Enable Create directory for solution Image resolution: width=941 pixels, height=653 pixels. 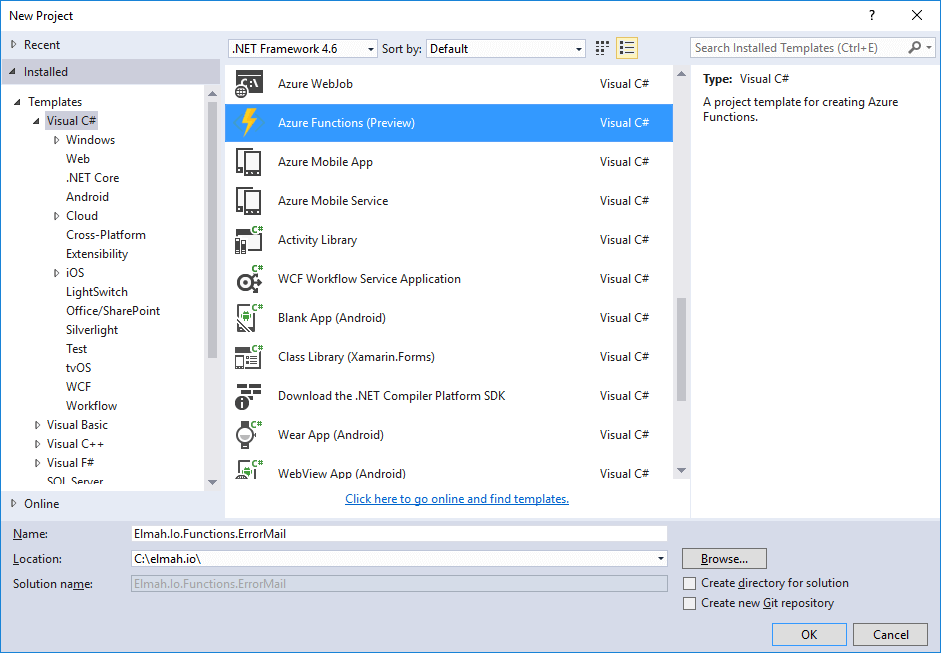click(x=690, y=583)
